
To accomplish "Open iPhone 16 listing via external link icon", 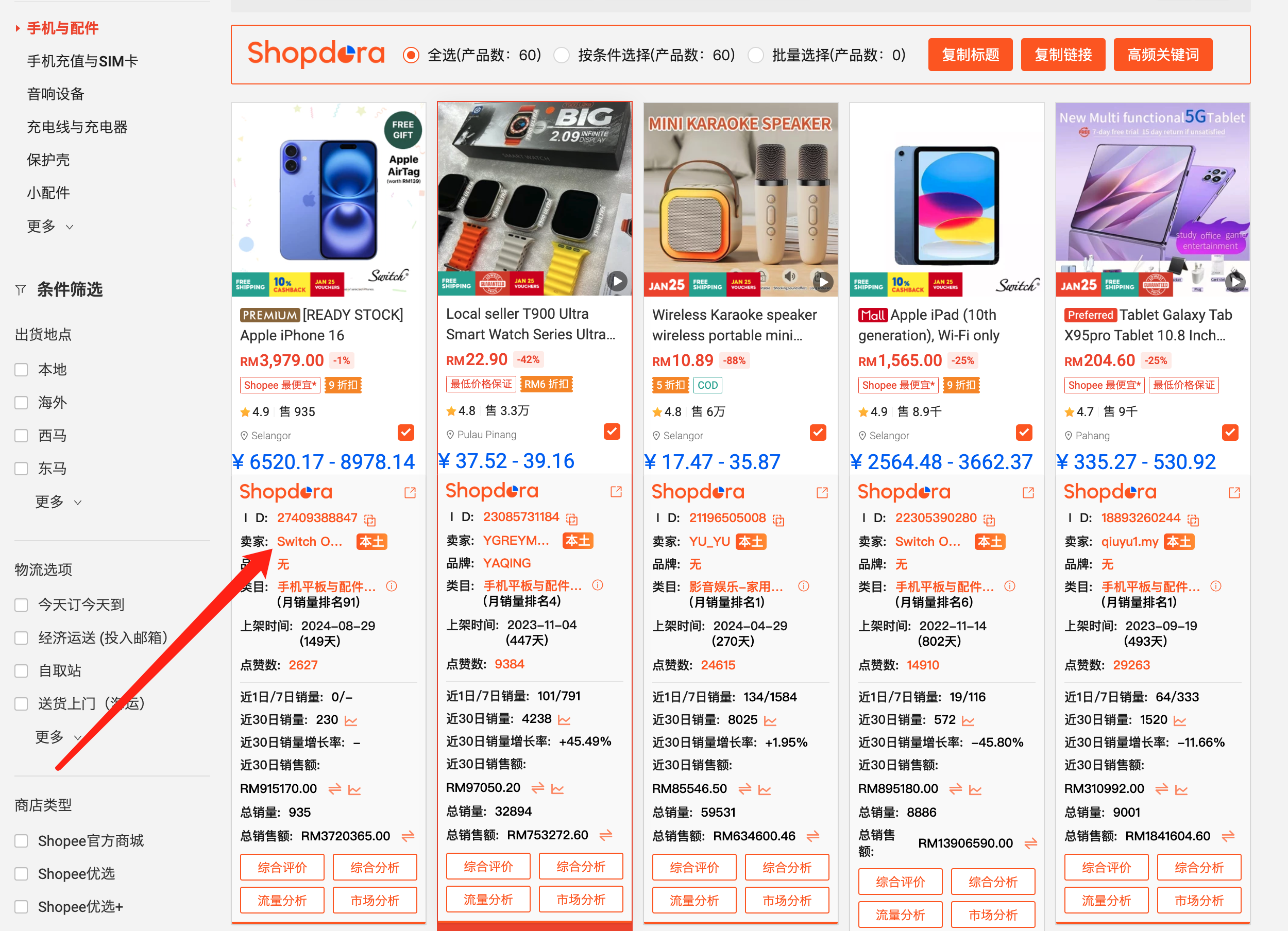I will coord(410,492).
